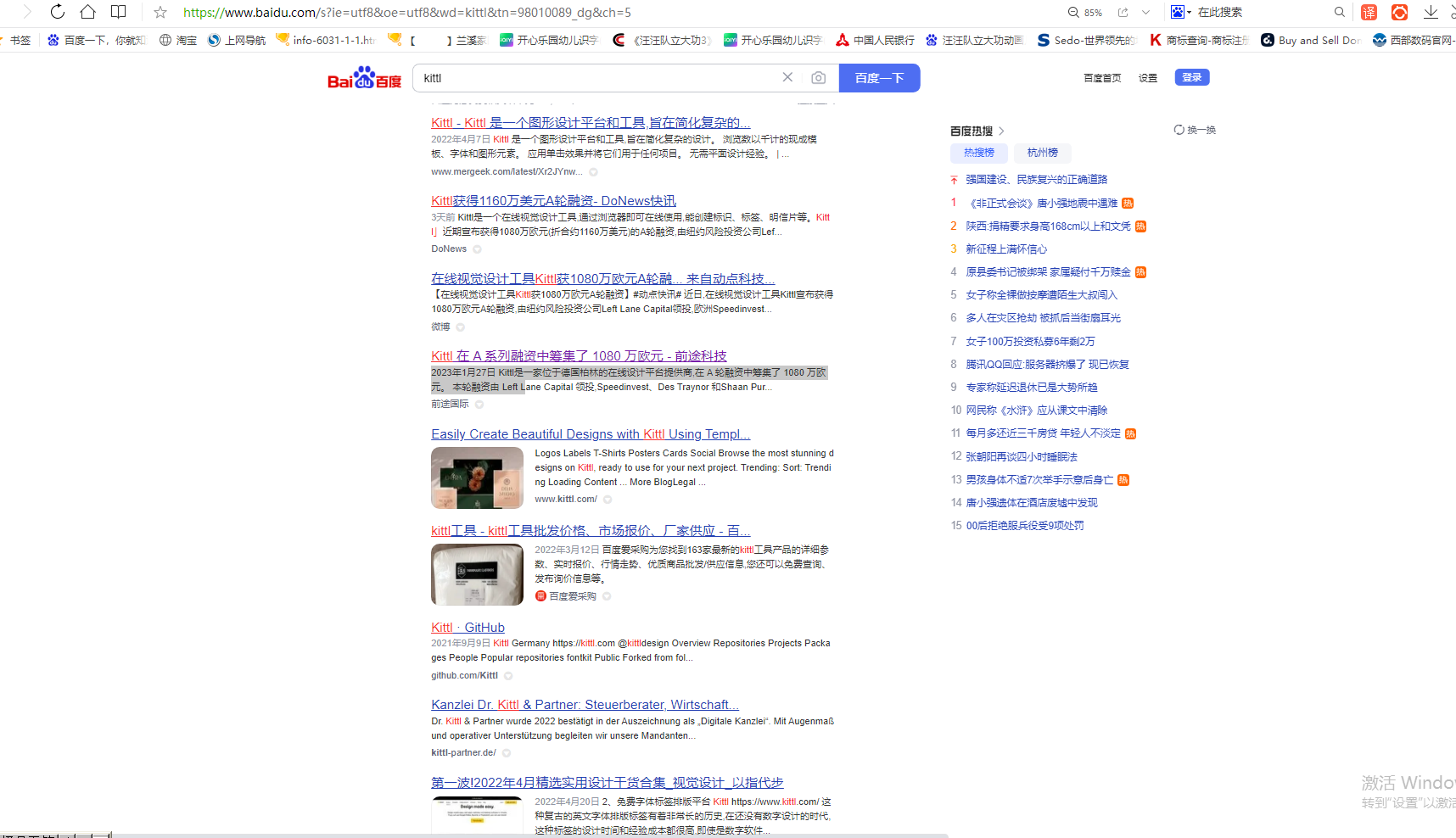Screen dimensions: 1456x838
Task: Open hot topic '张朝阳再谈四小时睡眠法'
Action: (x=1022, y=456)
